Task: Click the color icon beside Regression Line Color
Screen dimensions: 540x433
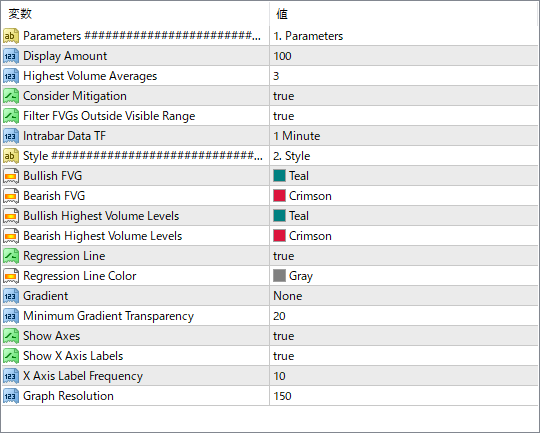Action: (11, 276)
